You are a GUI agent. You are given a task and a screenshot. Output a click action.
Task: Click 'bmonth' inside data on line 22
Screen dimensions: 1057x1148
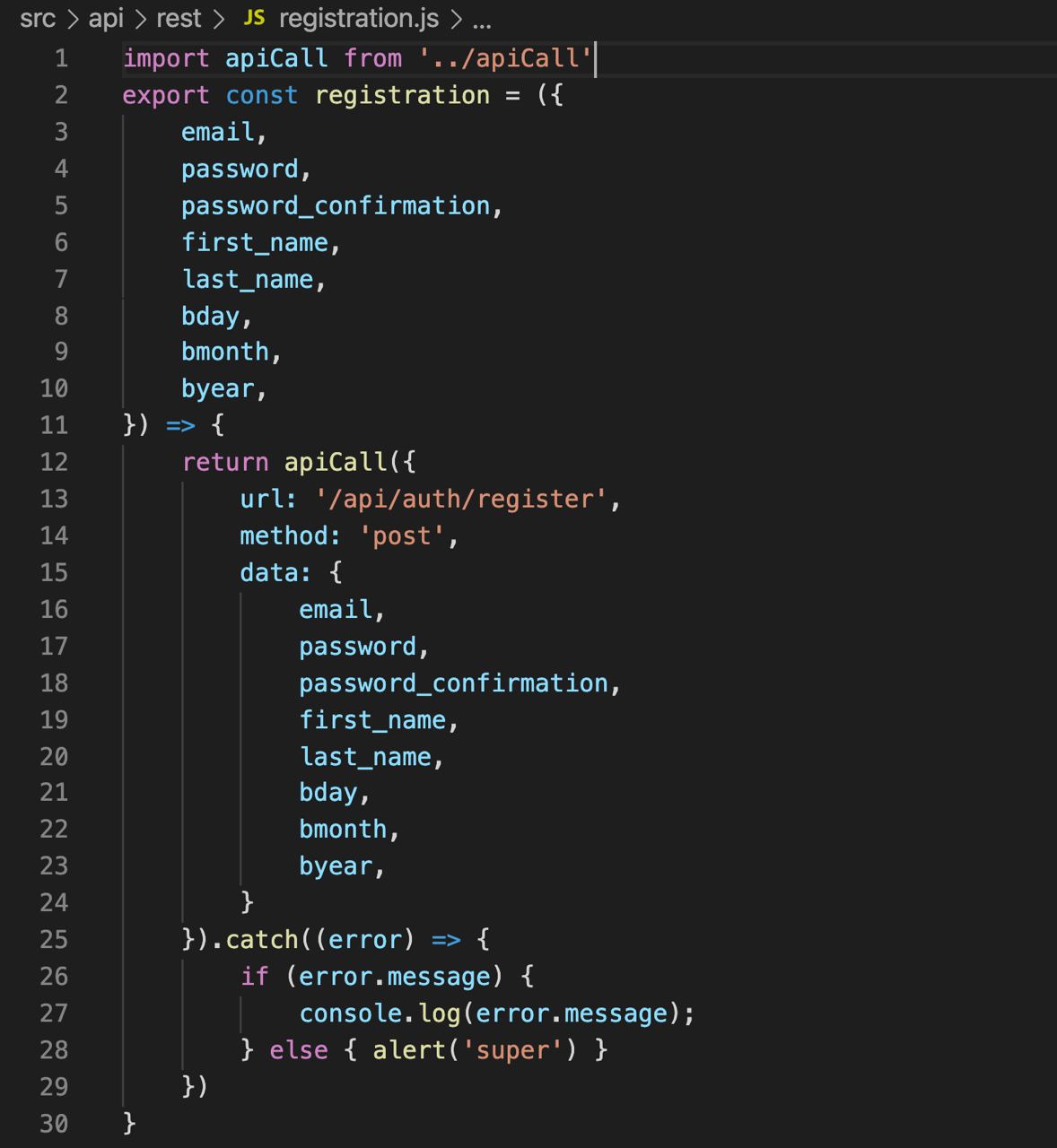[x=343, y=829]
